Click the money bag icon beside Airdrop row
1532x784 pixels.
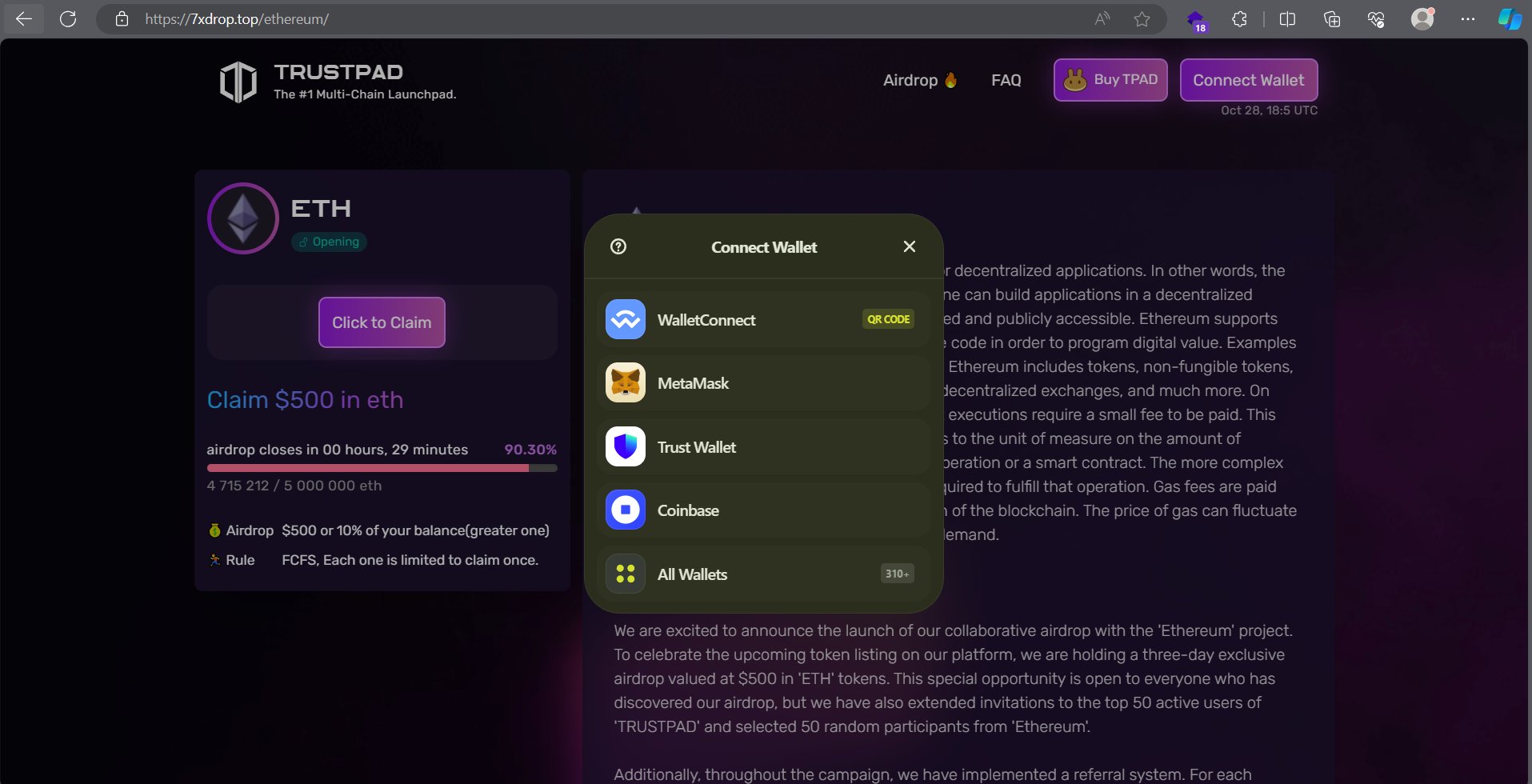coord(214,530)
